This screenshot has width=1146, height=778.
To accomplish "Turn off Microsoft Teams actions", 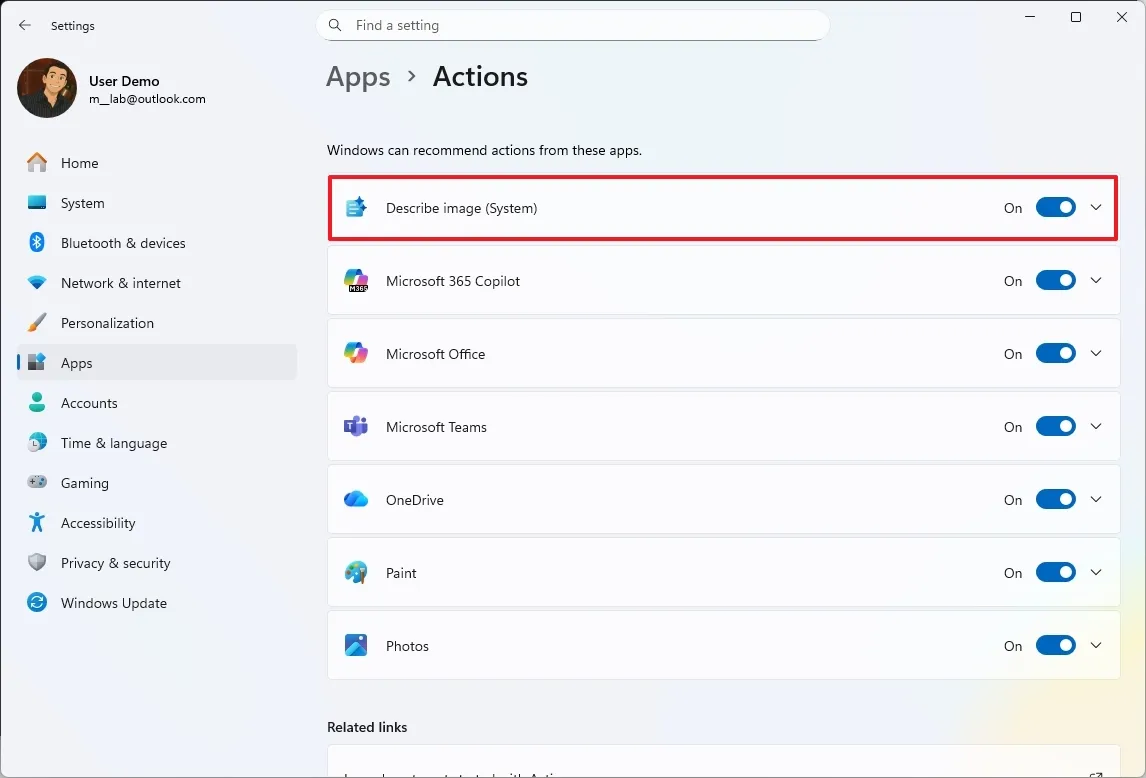I will pyautogui.click(x=1055, y=426).
